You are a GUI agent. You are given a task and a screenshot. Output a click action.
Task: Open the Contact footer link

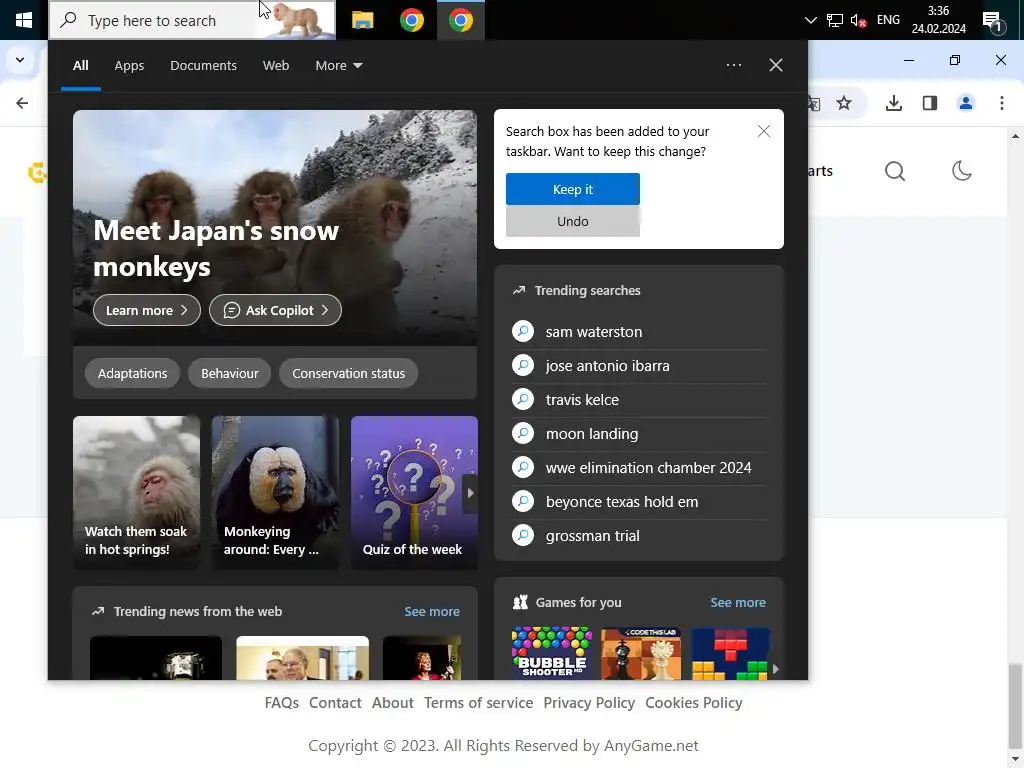335,703
